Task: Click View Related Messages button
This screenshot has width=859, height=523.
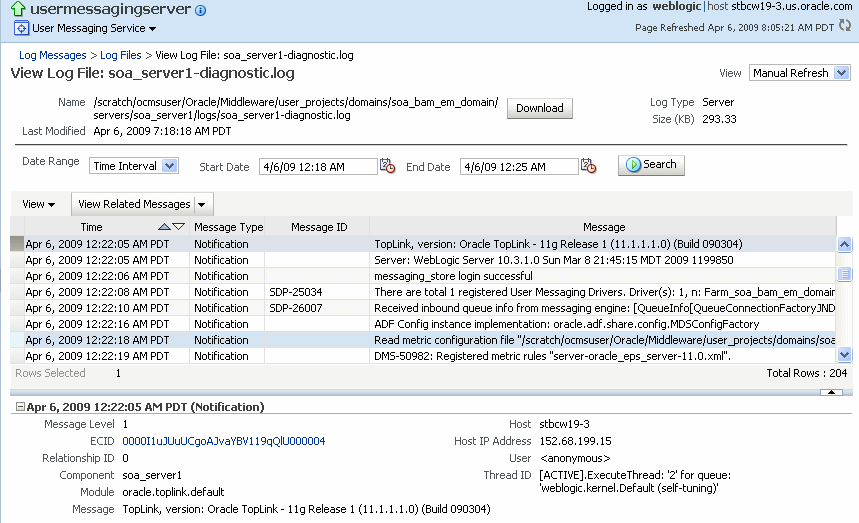Action: coord(134,204)
